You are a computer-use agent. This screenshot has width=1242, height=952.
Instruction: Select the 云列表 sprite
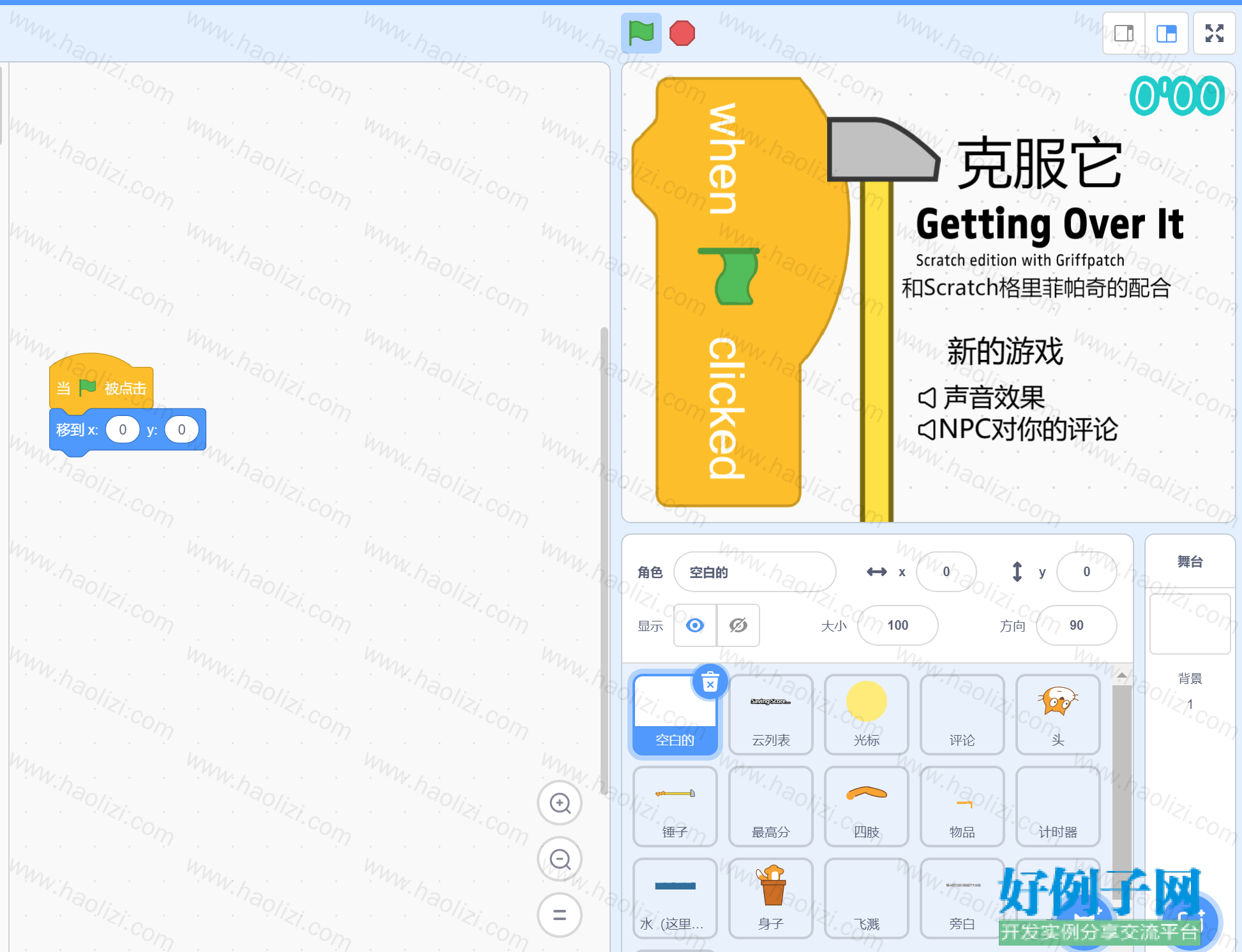click(771, 715)
